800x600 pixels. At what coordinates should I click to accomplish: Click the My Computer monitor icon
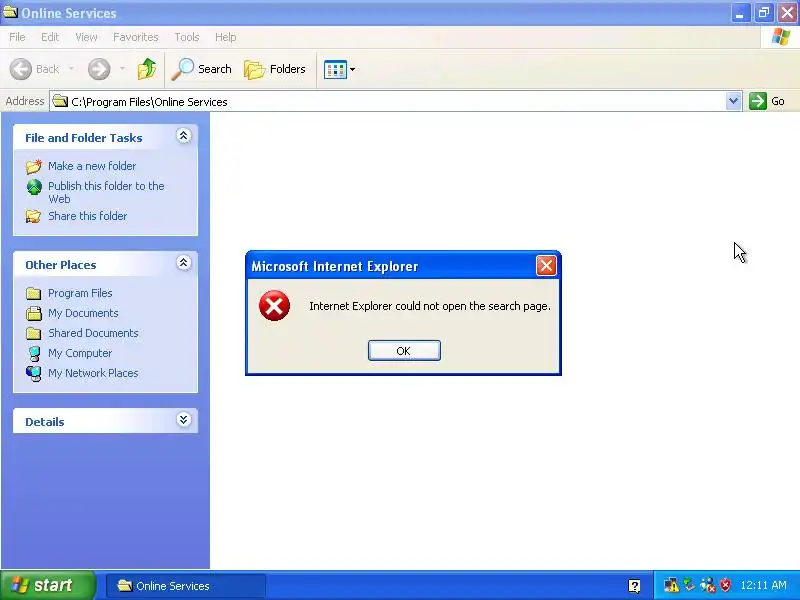[x=34, y=353]
